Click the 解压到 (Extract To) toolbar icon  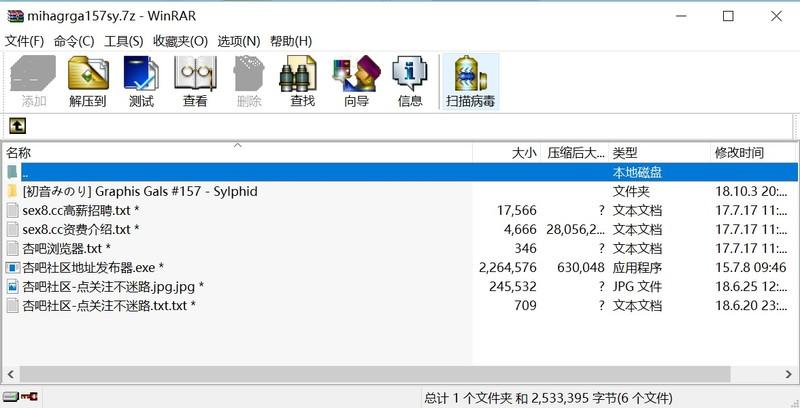[87, 81]
